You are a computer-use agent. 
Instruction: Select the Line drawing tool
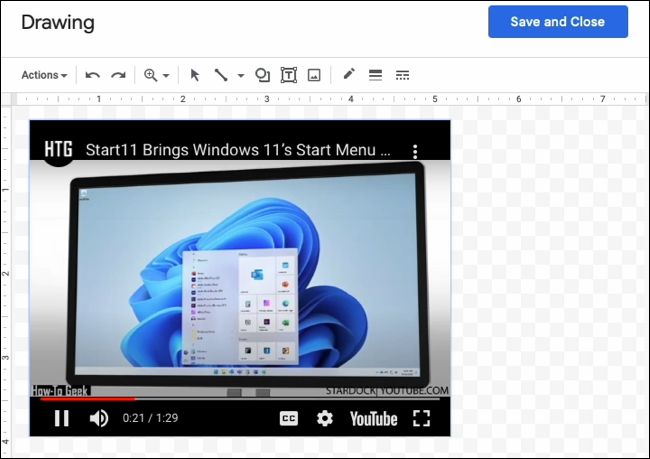(x=221, y=75)
